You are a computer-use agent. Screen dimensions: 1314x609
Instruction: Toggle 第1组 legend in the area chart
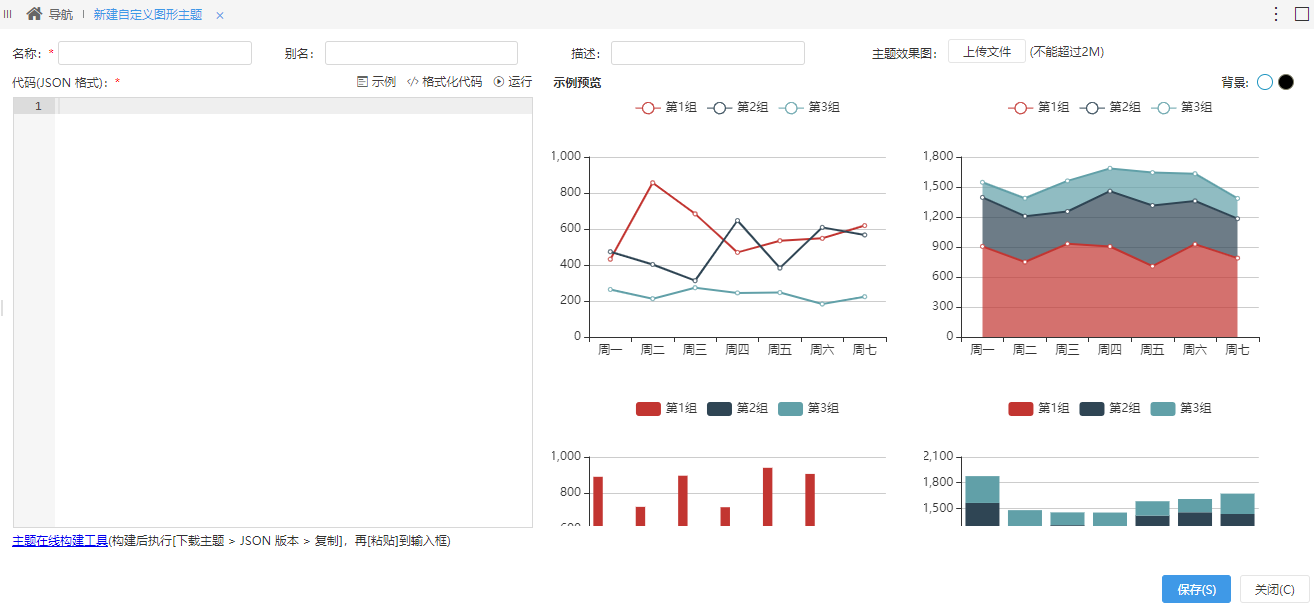point(1039,108)
